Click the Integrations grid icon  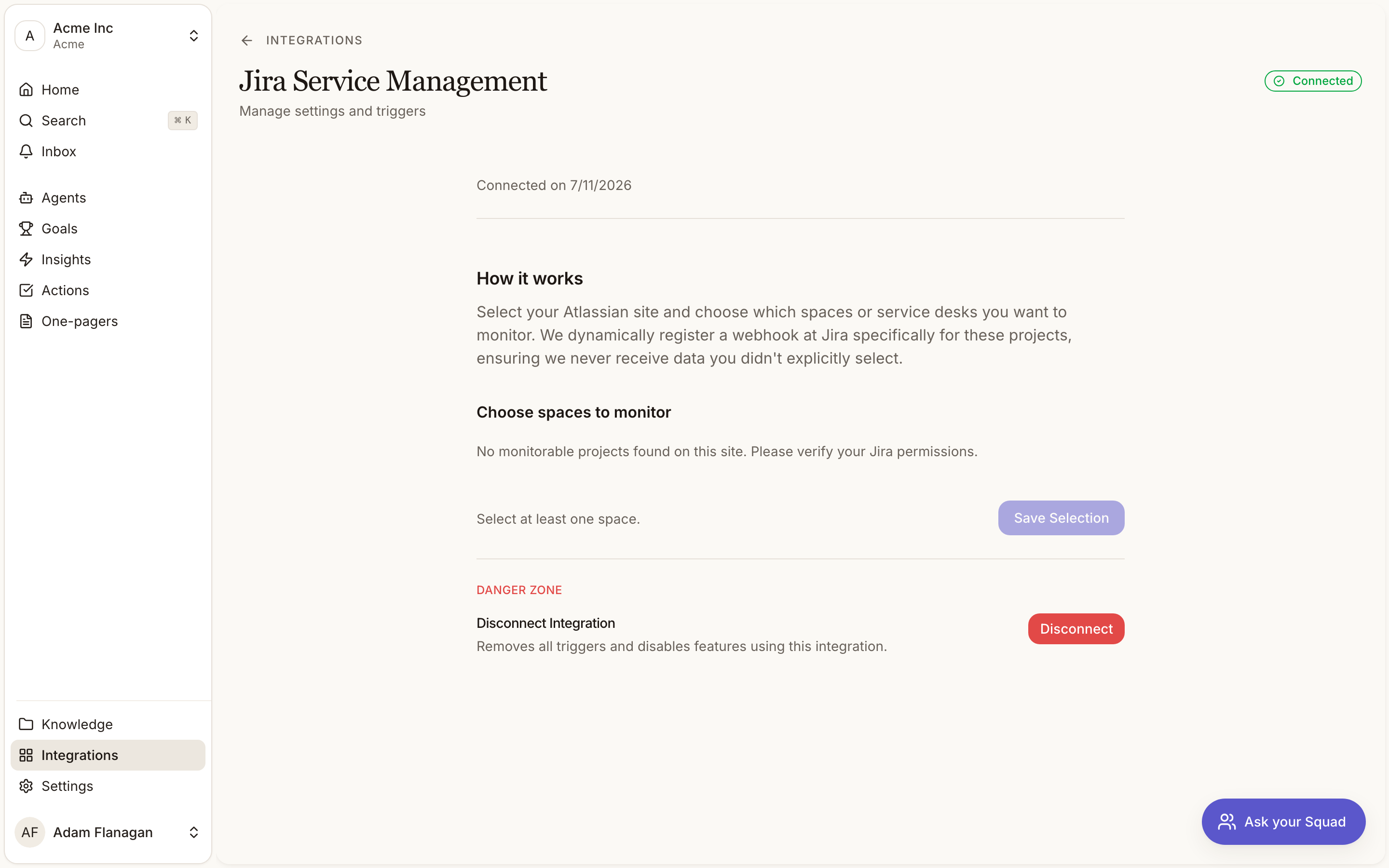tap(26, 756)
